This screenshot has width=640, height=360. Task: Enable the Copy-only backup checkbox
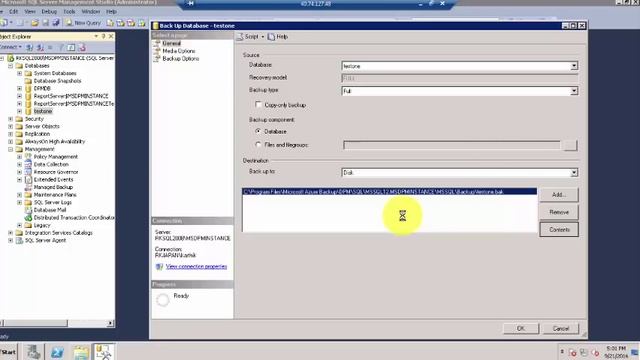pos(258,104)
